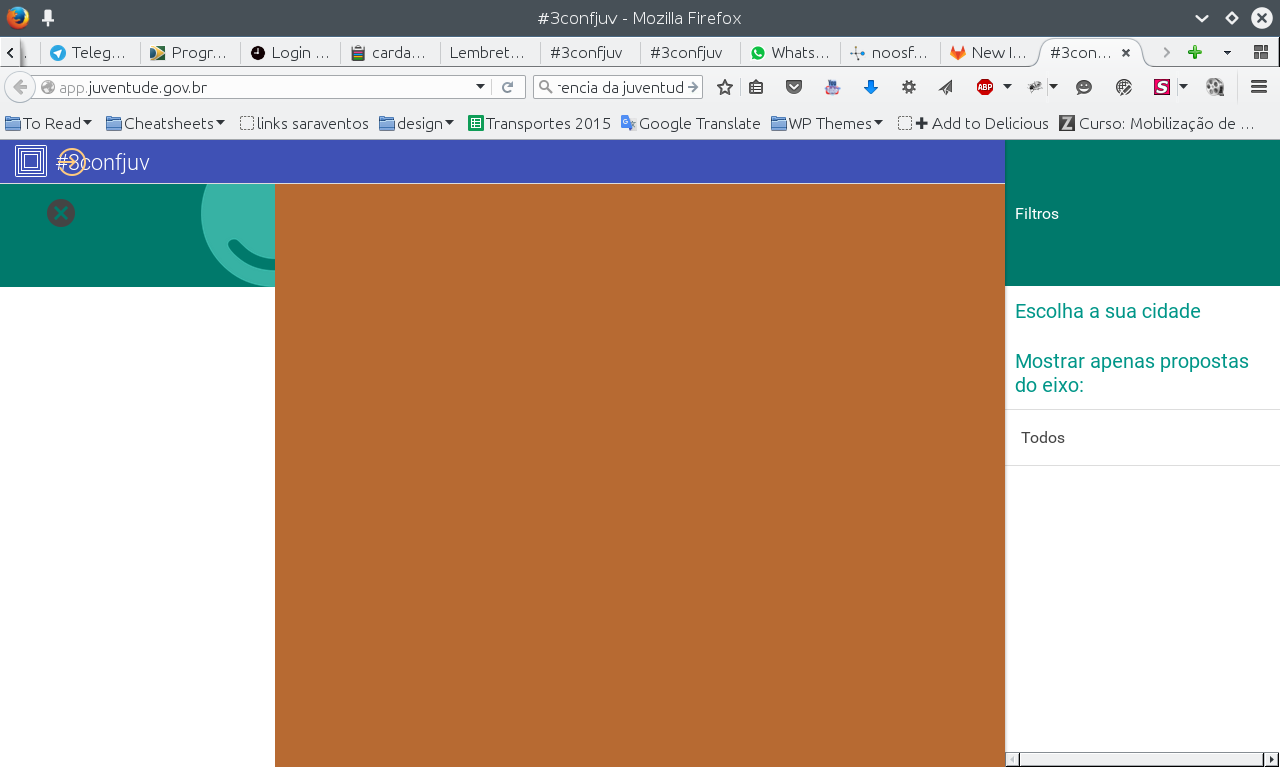The image size is (1280, 767).
Task: Click the Firefox logo window icon
Action: click(18, 17)
